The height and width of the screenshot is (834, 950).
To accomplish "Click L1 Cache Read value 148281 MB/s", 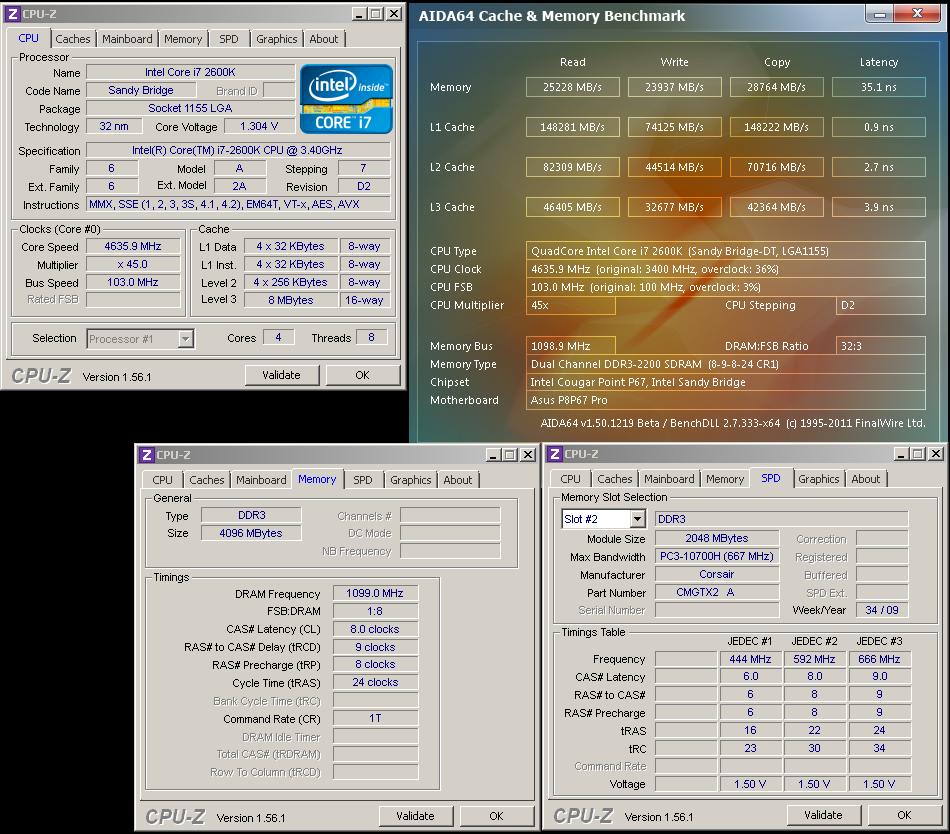I will coord(573,127).
